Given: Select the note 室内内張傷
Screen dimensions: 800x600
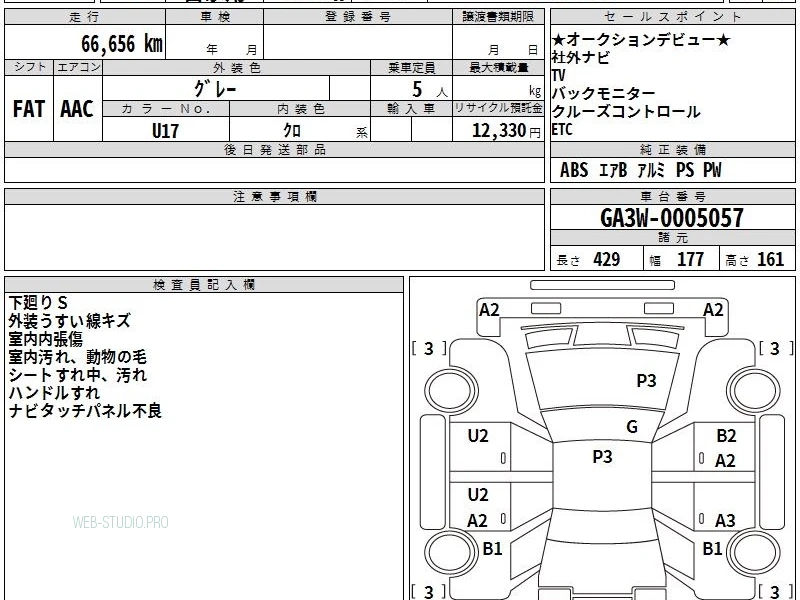Looking at the screenshot, I should [45, 339].
